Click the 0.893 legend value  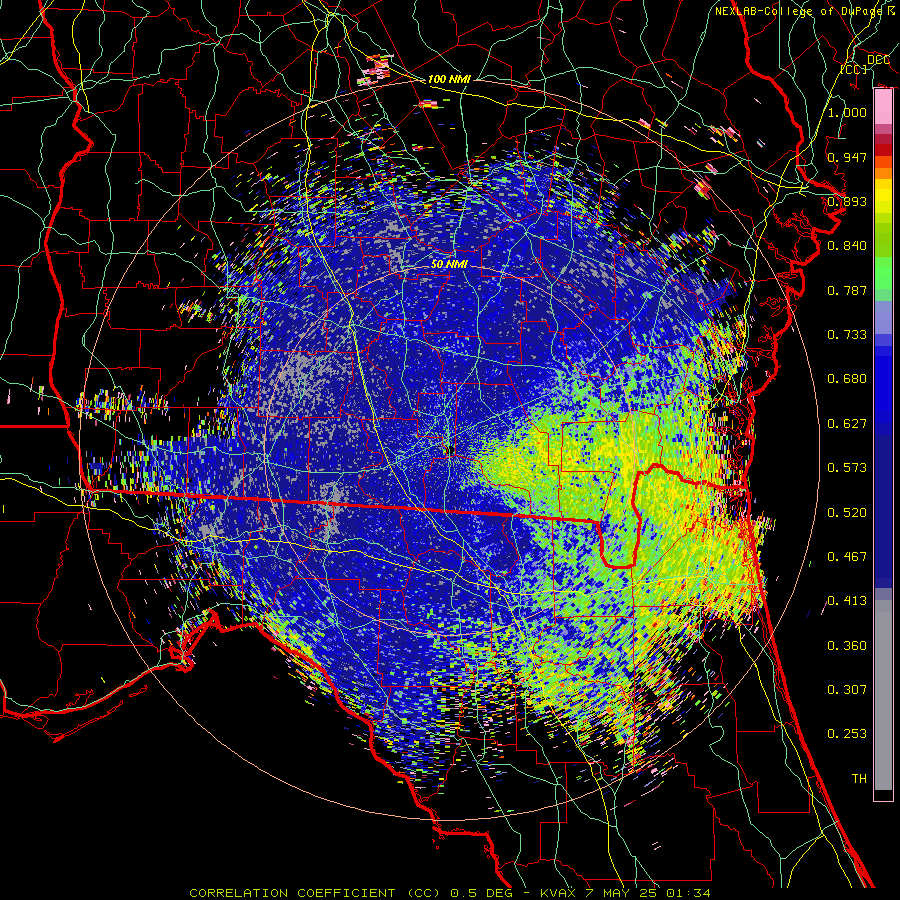[847, 201]
